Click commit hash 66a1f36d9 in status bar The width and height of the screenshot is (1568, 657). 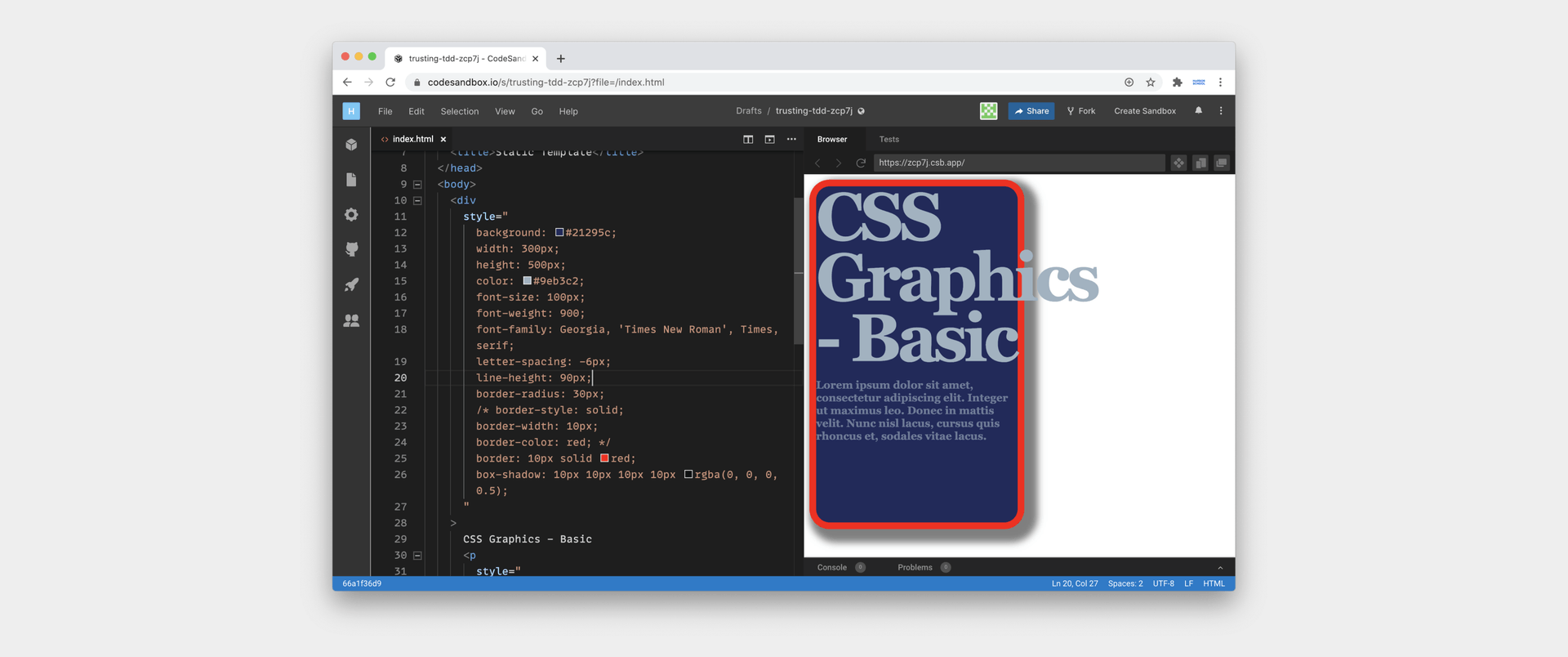pos(362,583)
